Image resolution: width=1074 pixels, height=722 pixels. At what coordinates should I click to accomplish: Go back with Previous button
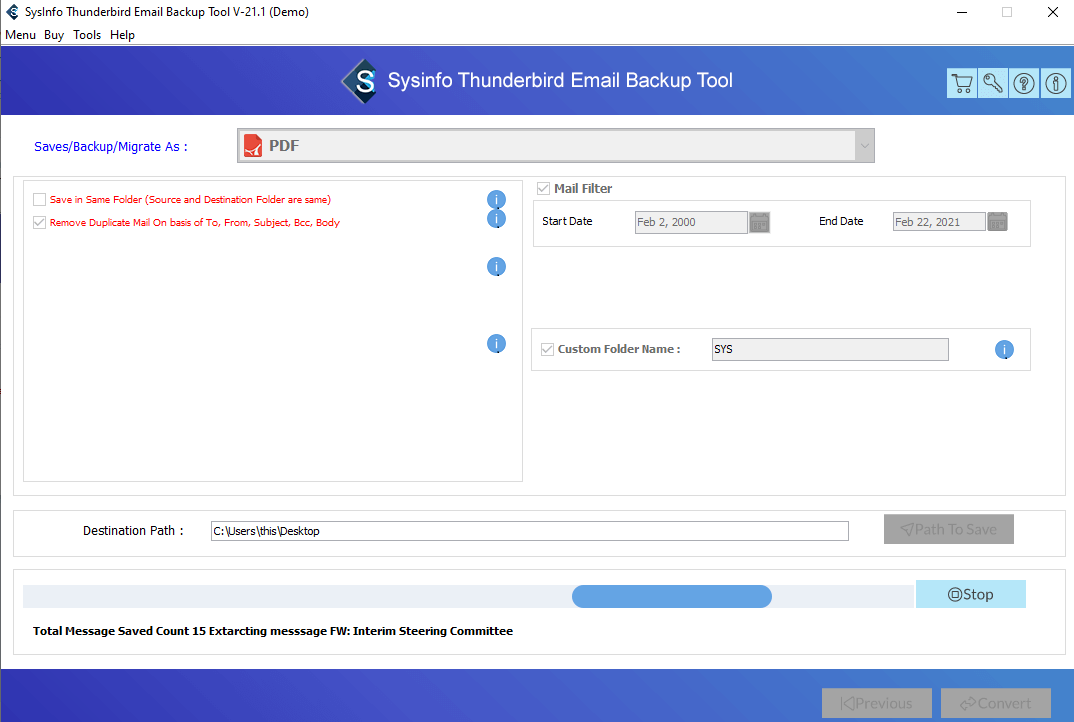(x=877, y=704)
